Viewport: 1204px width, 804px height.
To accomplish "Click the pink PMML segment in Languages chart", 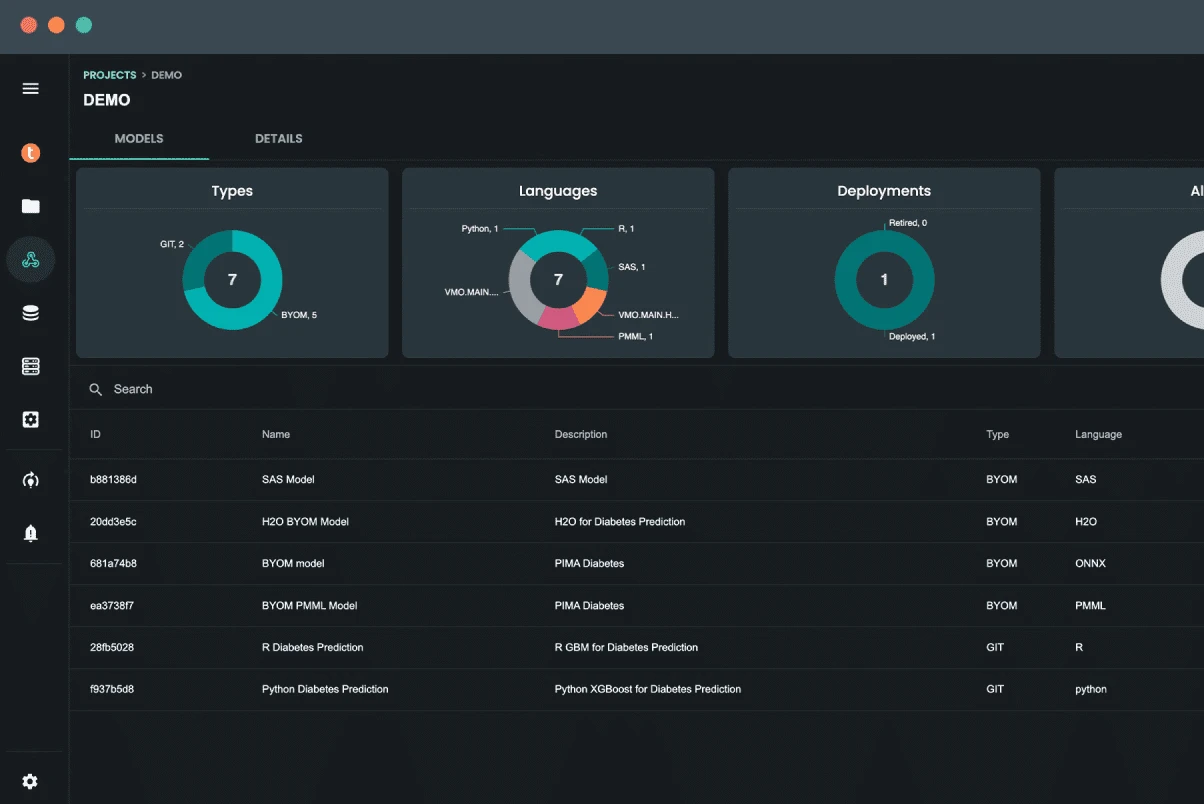I will [x=558, y=319].
